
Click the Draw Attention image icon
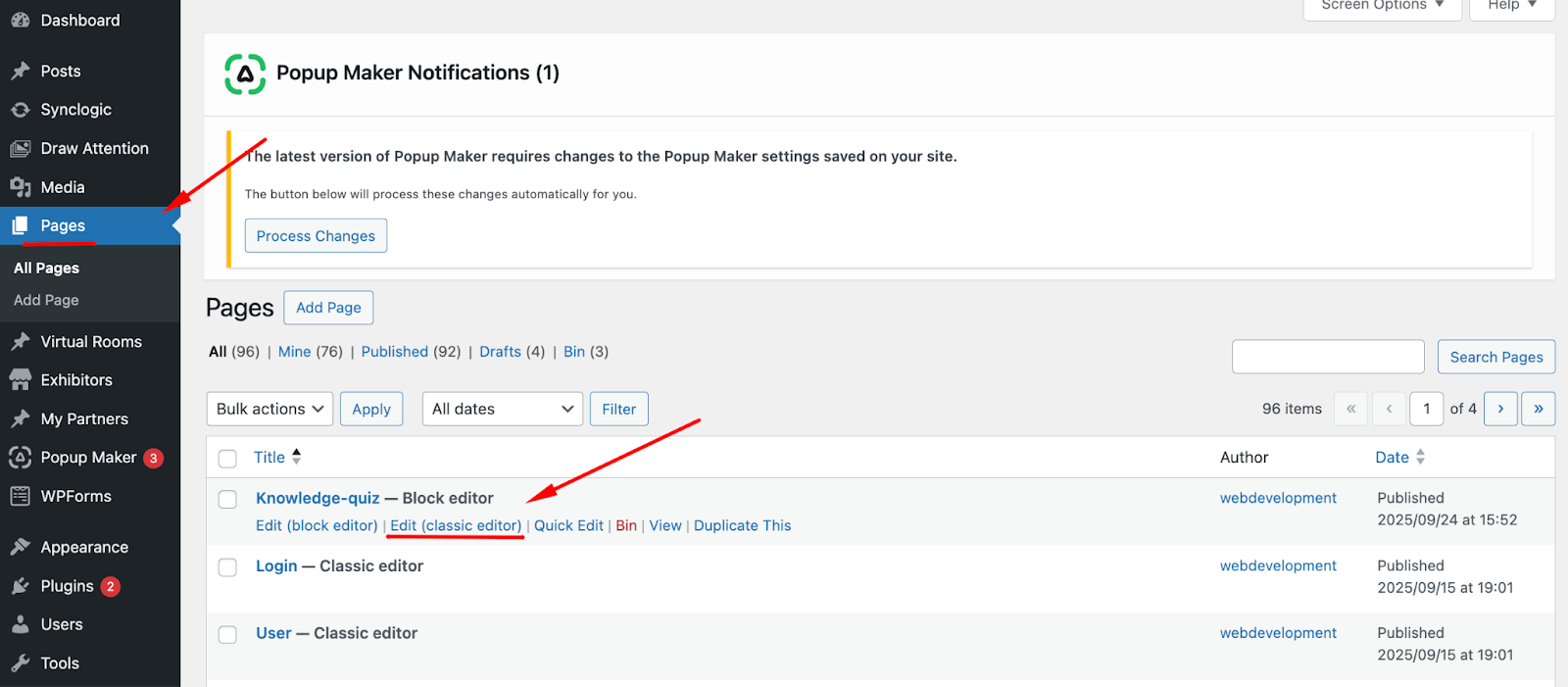click(20, 149)
